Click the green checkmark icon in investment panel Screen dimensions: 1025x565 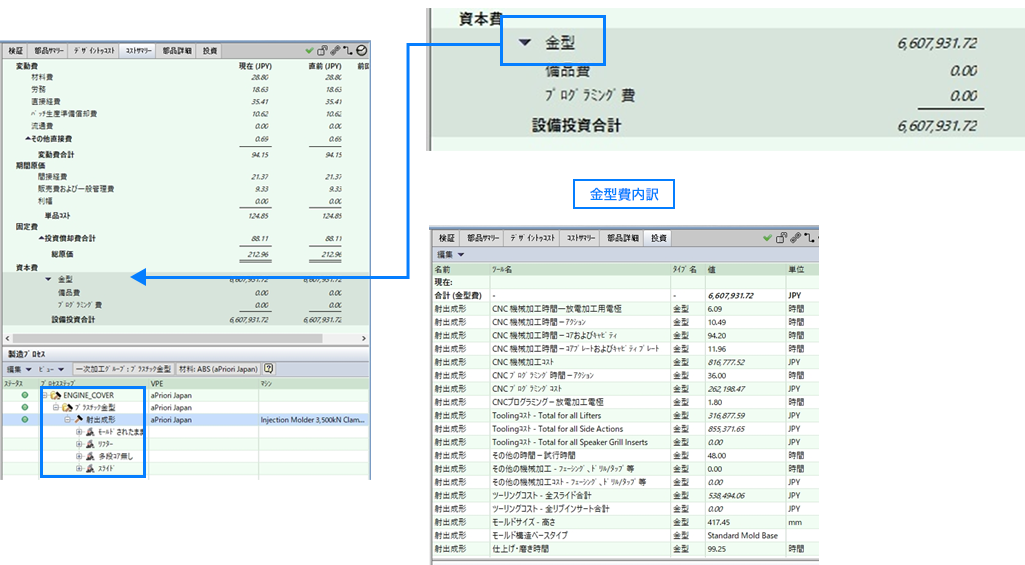click(x=767, y=238)
